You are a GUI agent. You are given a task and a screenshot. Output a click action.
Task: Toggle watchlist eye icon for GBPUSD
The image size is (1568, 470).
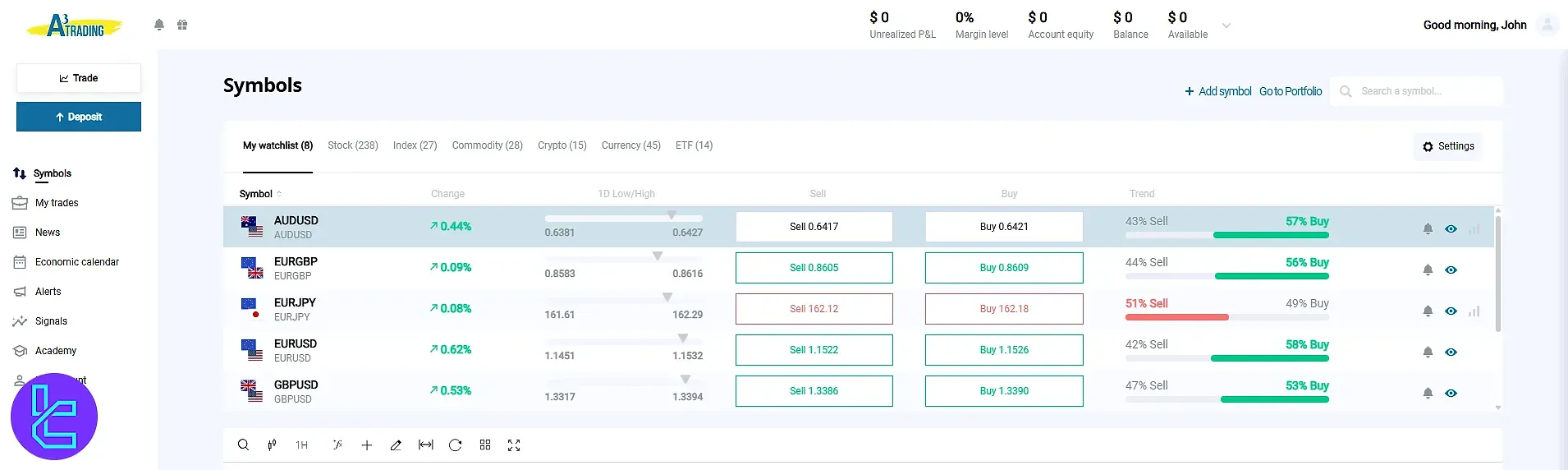(1451, 393)
